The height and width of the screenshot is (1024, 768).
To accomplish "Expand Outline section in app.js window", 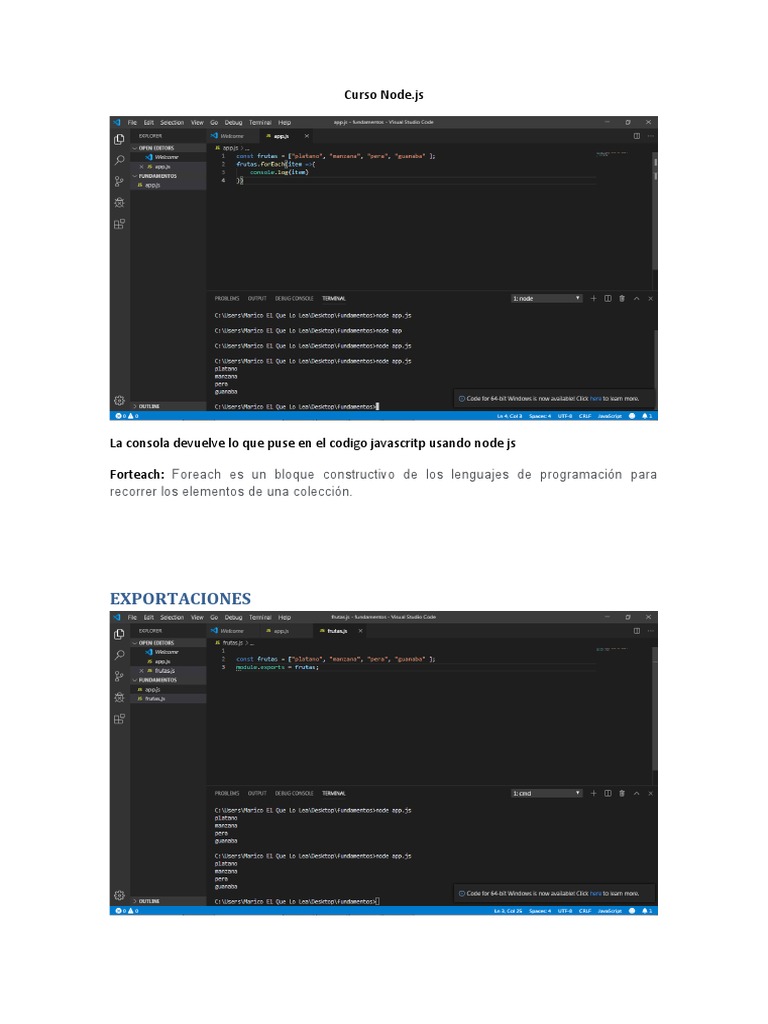I will (x=168, y=406).
